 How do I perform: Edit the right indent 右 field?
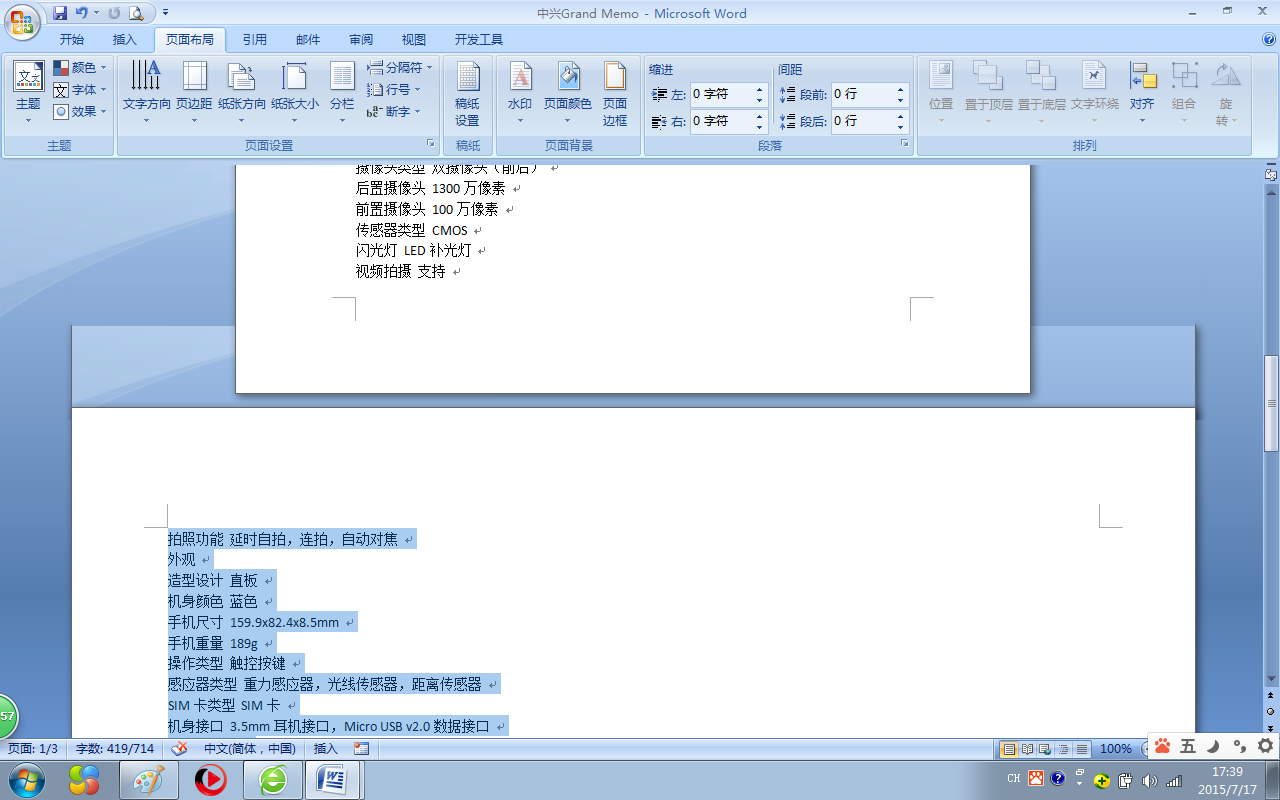[721, 121]
